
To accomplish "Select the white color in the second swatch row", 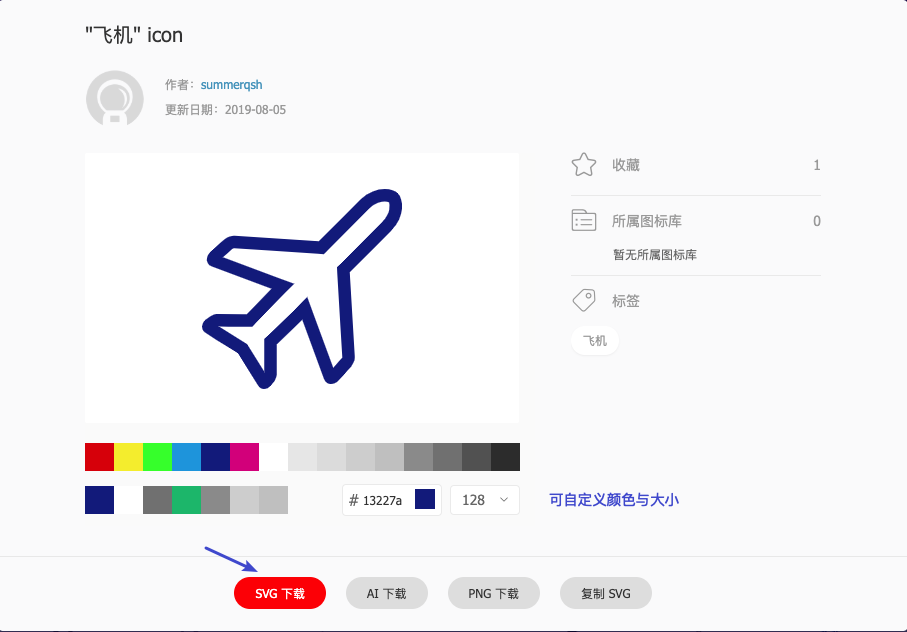I will [128, 500].
